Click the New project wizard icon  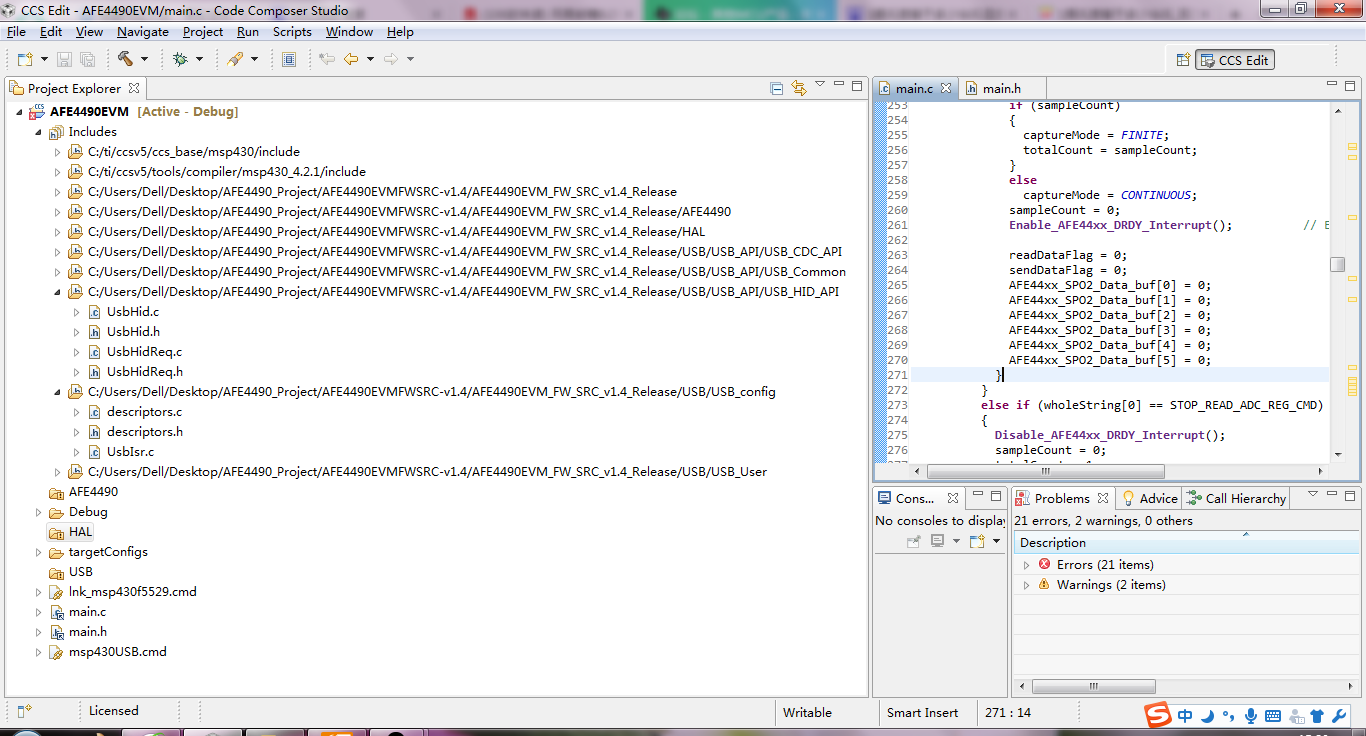pos(24,60)
